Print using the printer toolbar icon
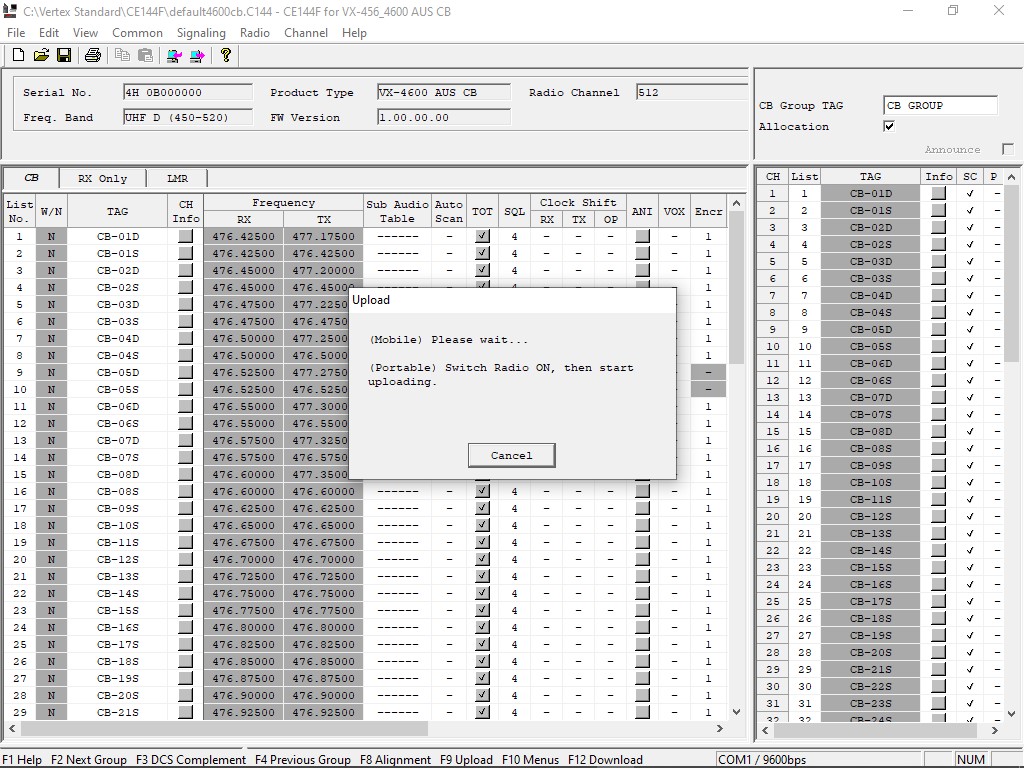Image resolution: width=1024 pixels, height=768 pixels. click(93, 56)
